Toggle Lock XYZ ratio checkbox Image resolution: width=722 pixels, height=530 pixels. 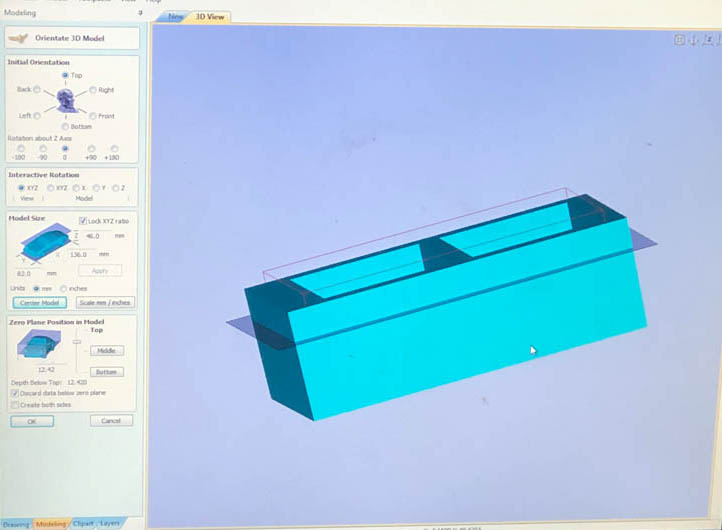83,221
